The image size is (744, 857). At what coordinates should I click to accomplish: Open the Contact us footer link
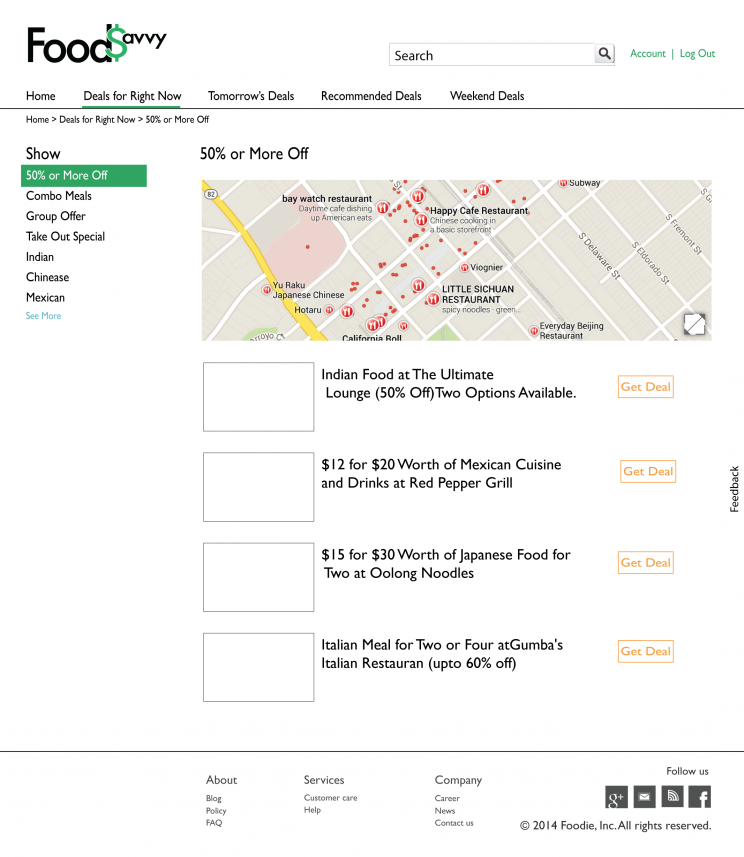point(454,823)
